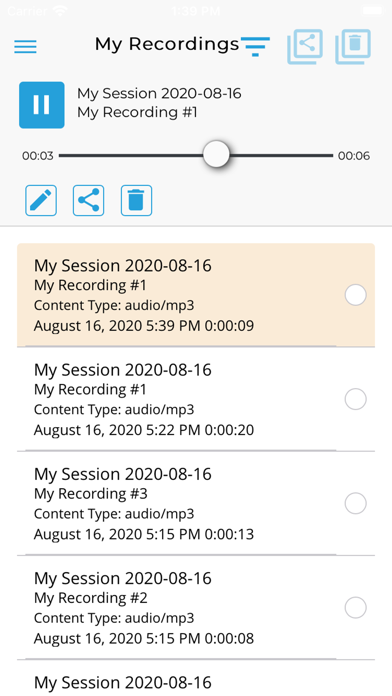The image size is (392, 696).
Task: Tap the My Recordings title
Action: [x=167, y=44]
